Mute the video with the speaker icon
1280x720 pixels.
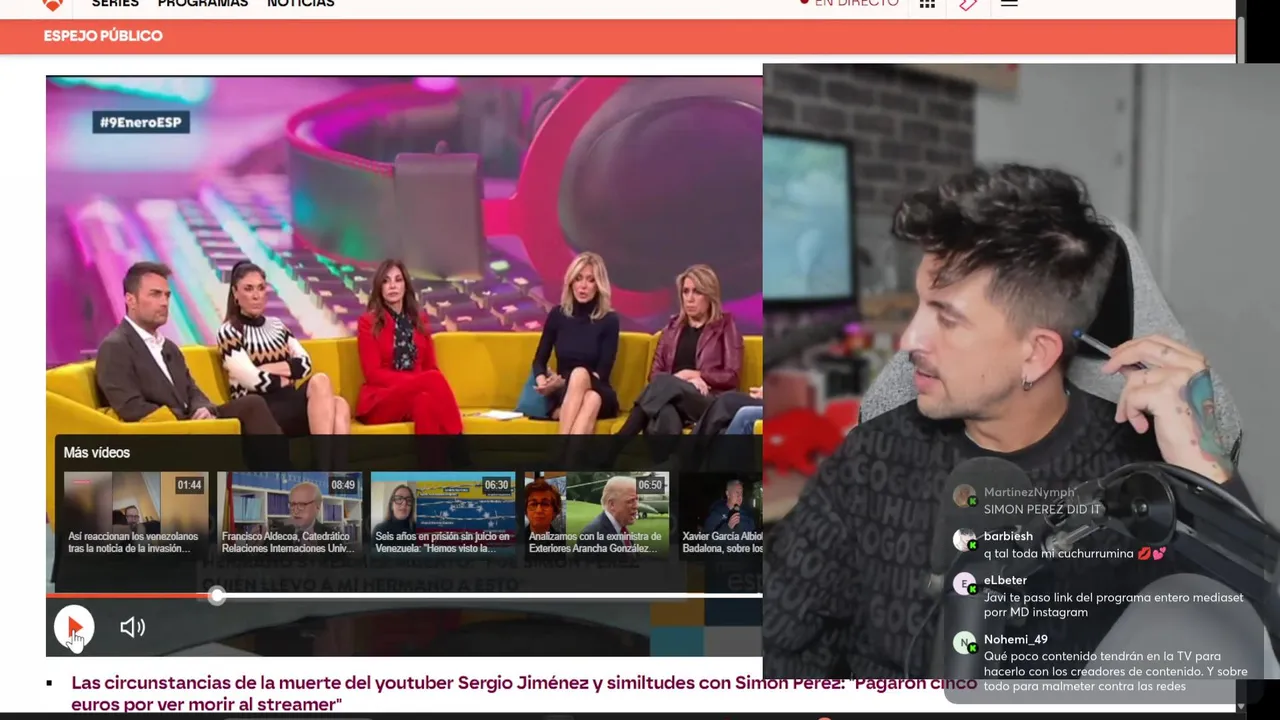coord(132,627)
